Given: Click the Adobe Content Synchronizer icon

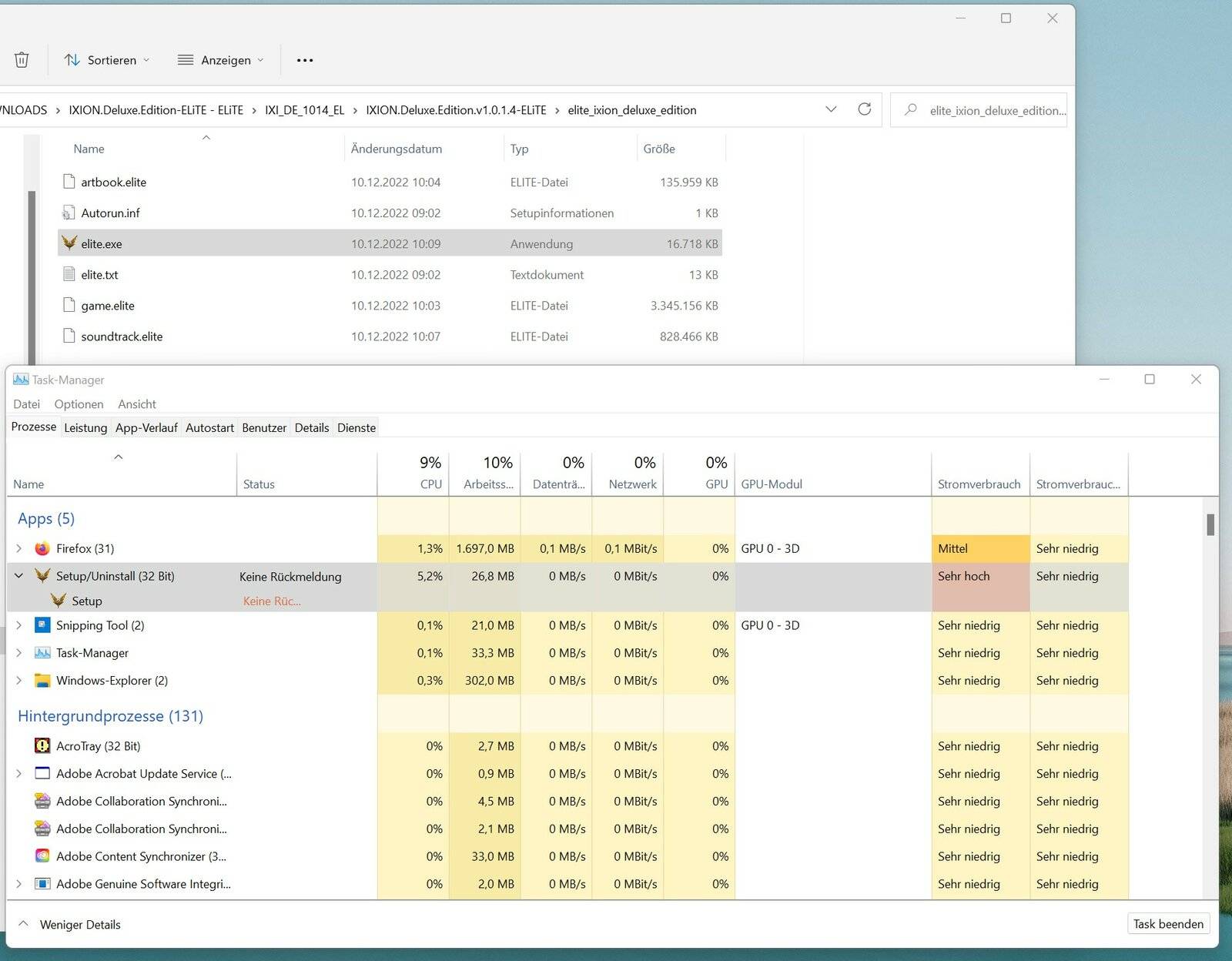Looking at the screenshot, I should [42, 856].
